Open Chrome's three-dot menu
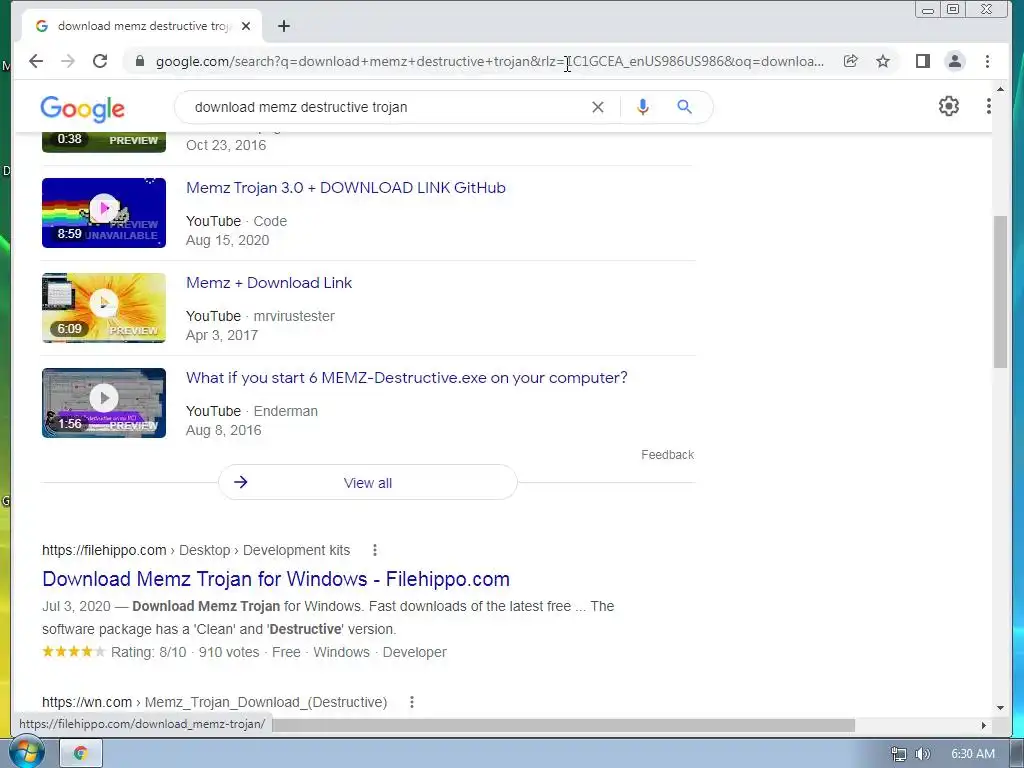 pyautogui.click(x=987, y=61)
